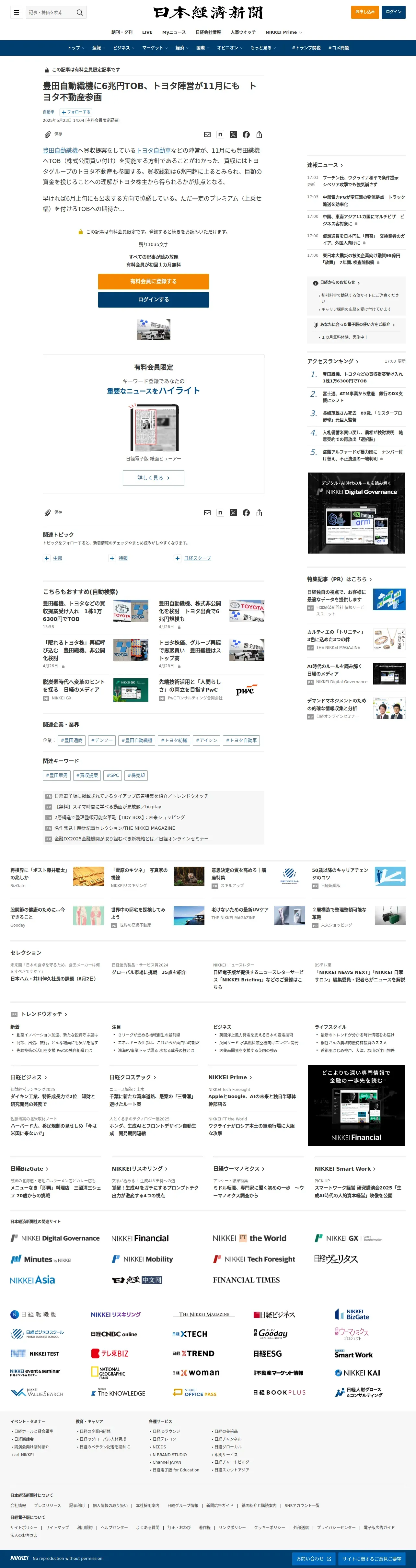Toggle 保存 above 関連トピック section

[53, 512]
